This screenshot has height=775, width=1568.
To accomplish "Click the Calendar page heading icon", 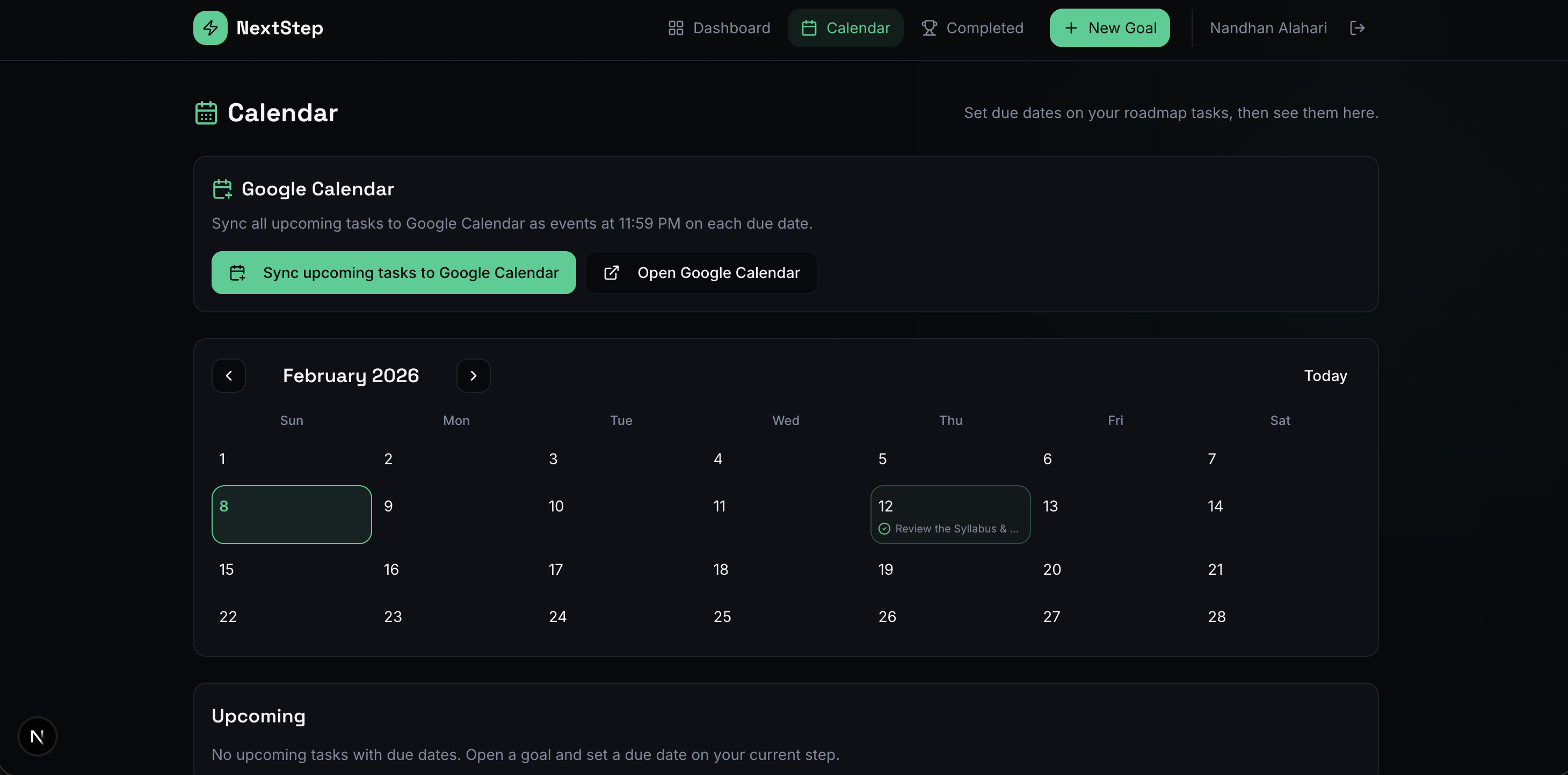I will tap(206, 113).
